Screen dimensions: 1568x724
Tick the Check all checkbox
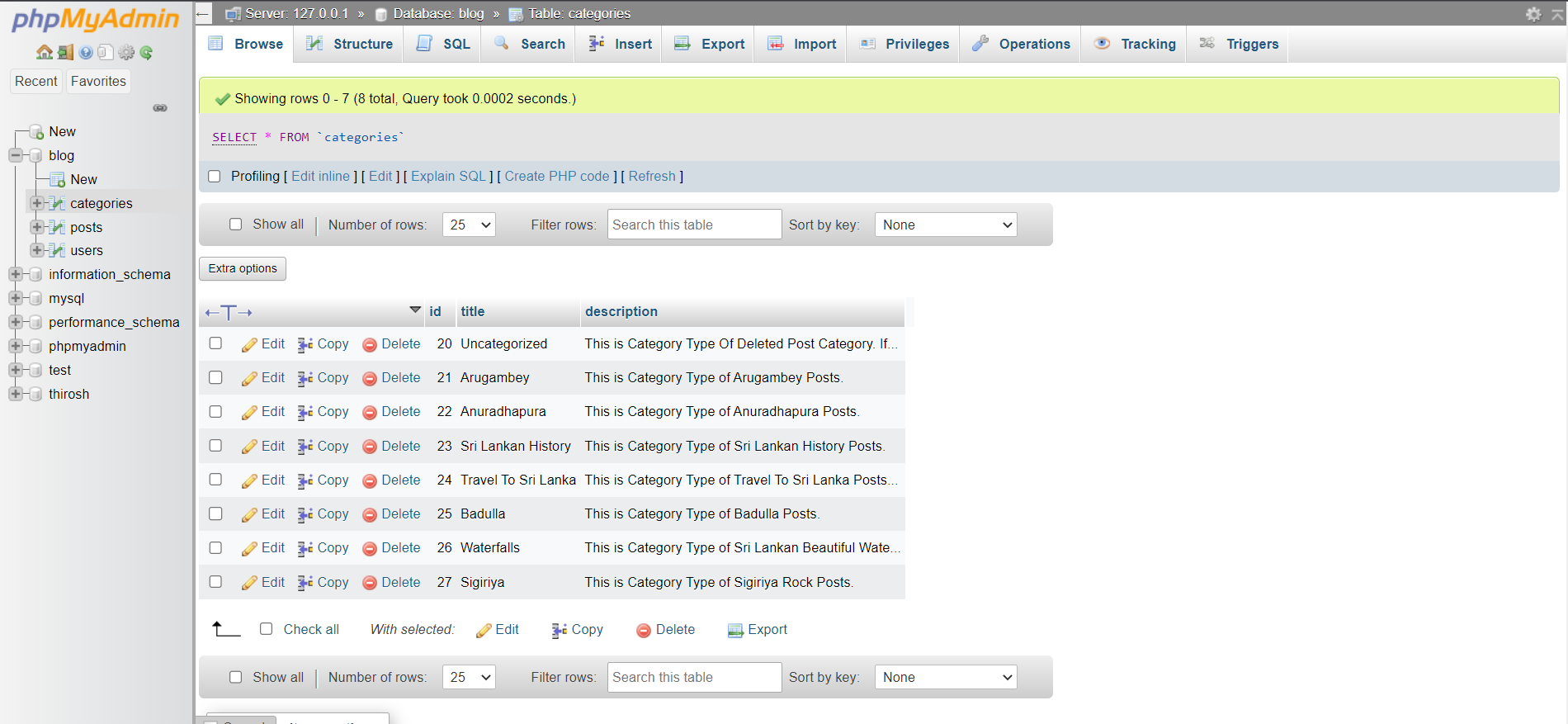tap(267, 629)
